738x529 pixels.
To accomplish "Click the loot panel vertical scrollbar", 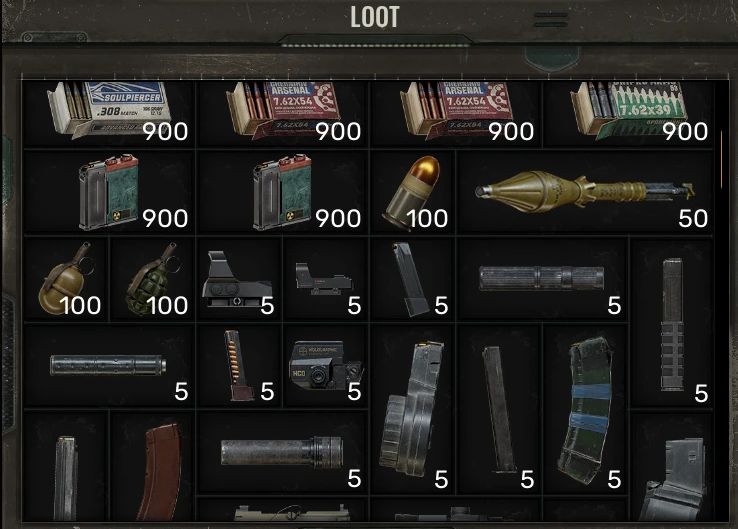I will (721, 160).
